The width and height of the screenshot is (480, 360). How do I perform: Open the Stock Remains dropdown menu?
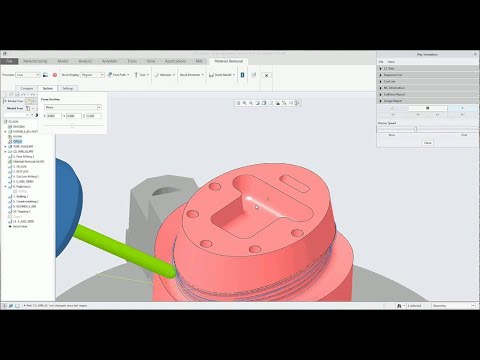192,75
